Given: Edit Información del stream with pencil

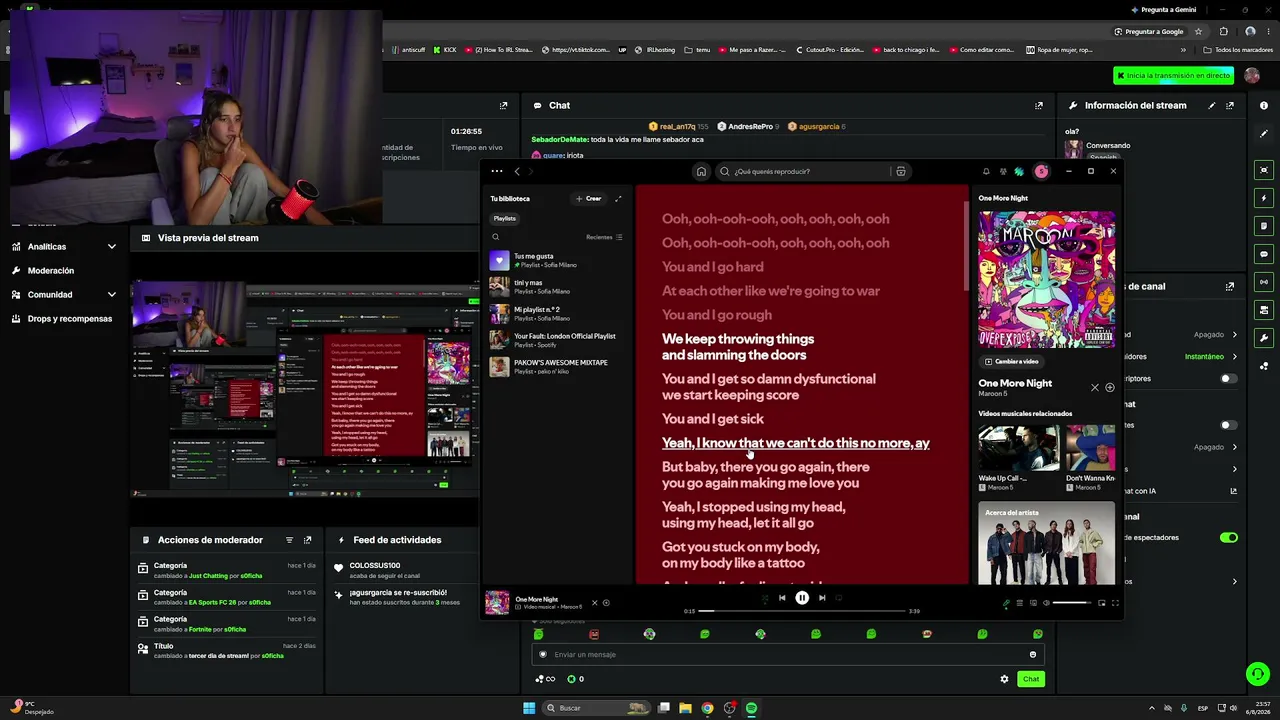Looking at the screenshot, I should click(1212, 105).
